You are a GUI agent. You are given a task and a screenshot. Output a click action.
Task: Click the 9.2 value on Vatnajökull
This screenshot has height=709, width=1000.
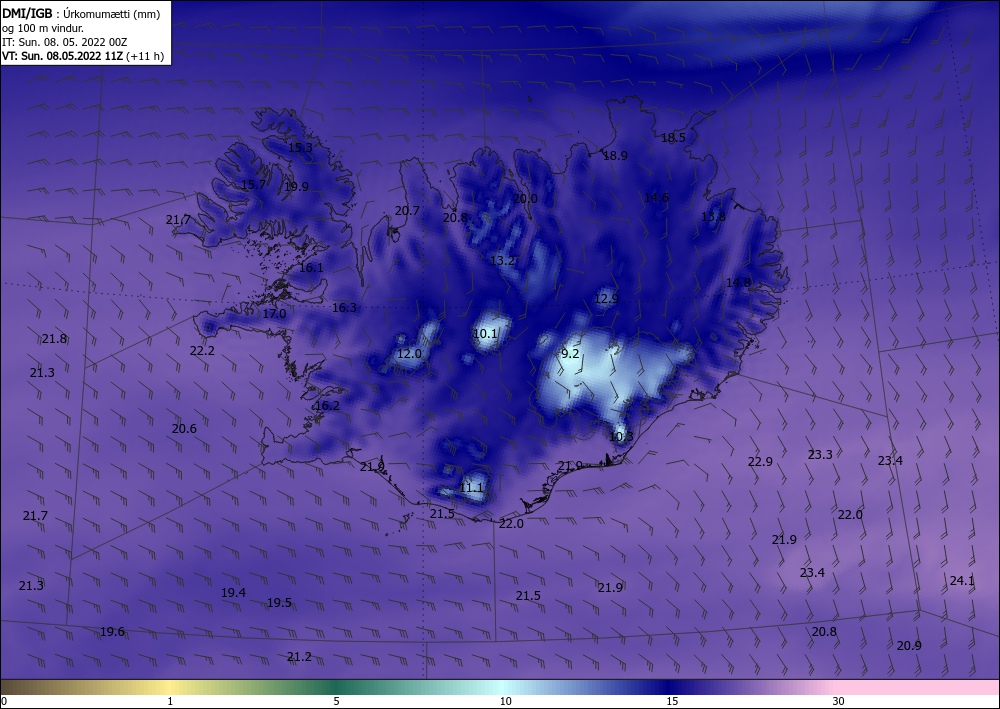570,353
